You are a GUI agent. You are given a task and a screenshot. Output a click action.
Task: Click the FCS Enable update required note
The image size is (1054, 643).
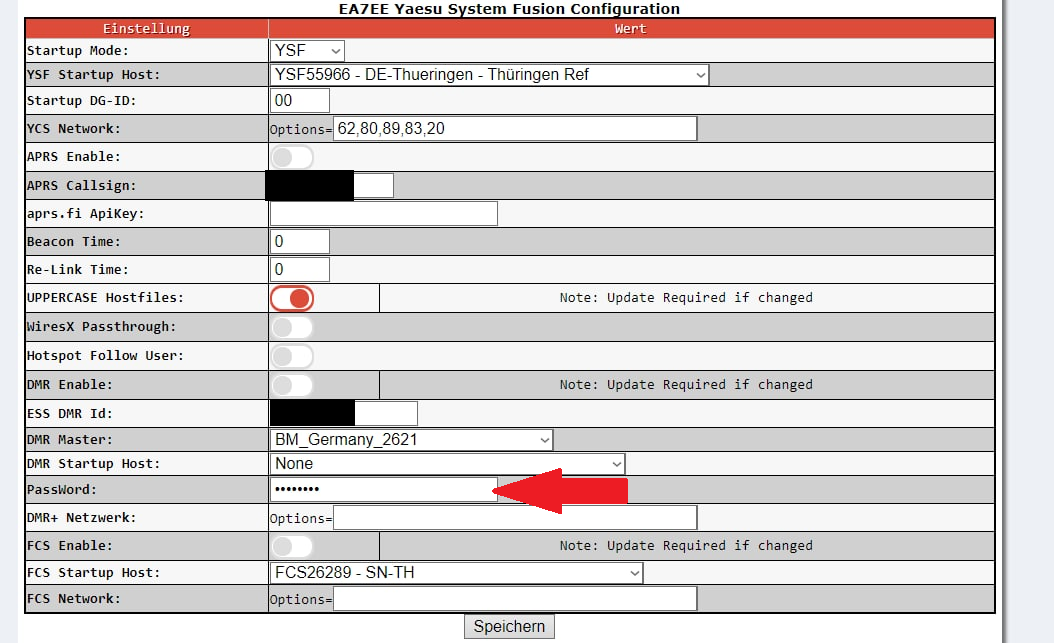pos(686,546)
